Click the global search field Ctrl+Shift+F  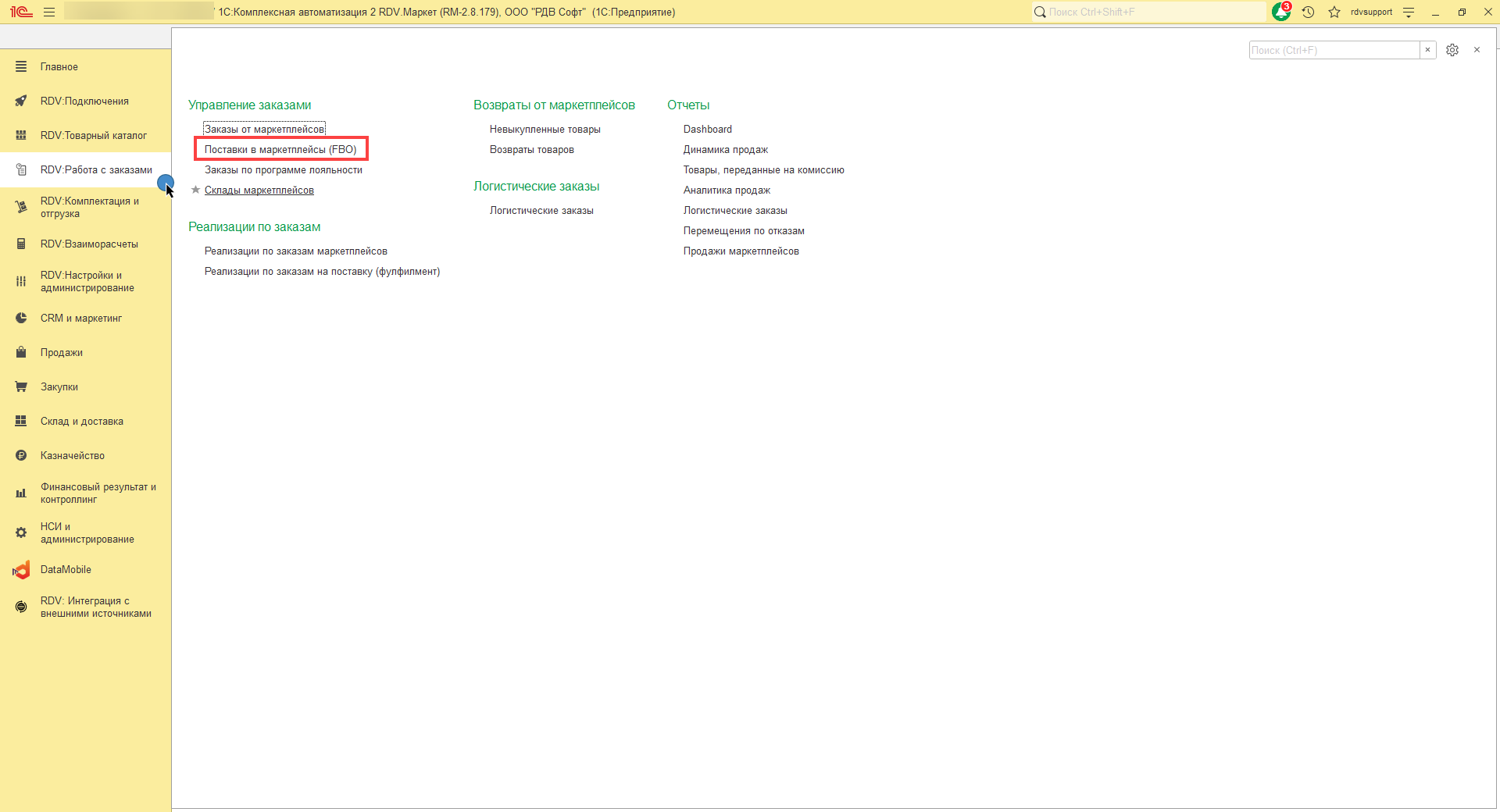[x=1149, y=12]
